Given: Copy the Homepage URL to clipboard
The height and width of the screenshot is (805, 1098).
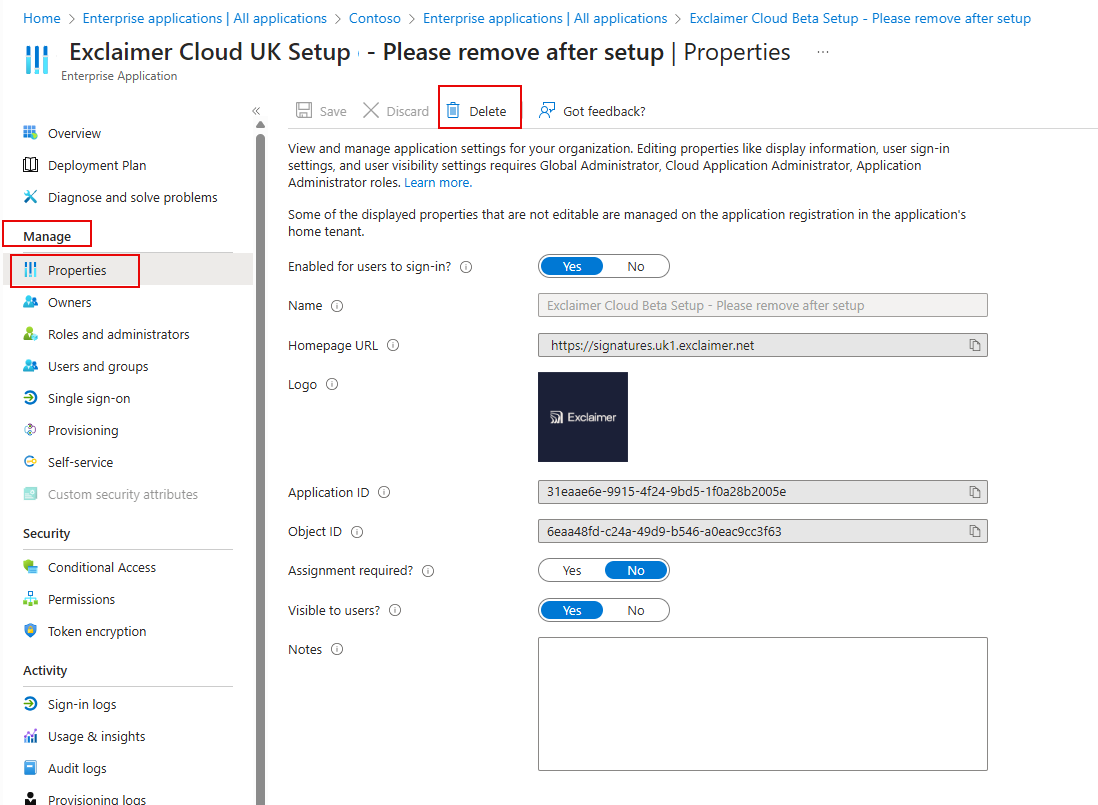Looking at the screenshot, I should click(974, 345).
